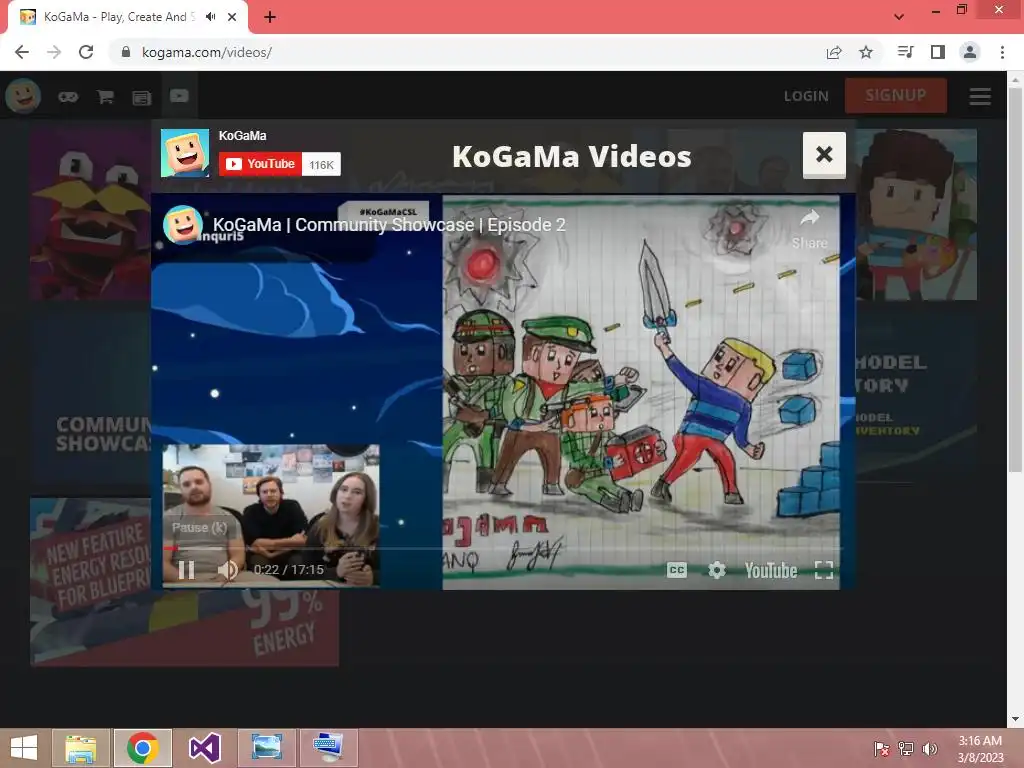1024x768 pixels.
Task: Open File Explorer from taskbar
Action: [x=81, y=748]
